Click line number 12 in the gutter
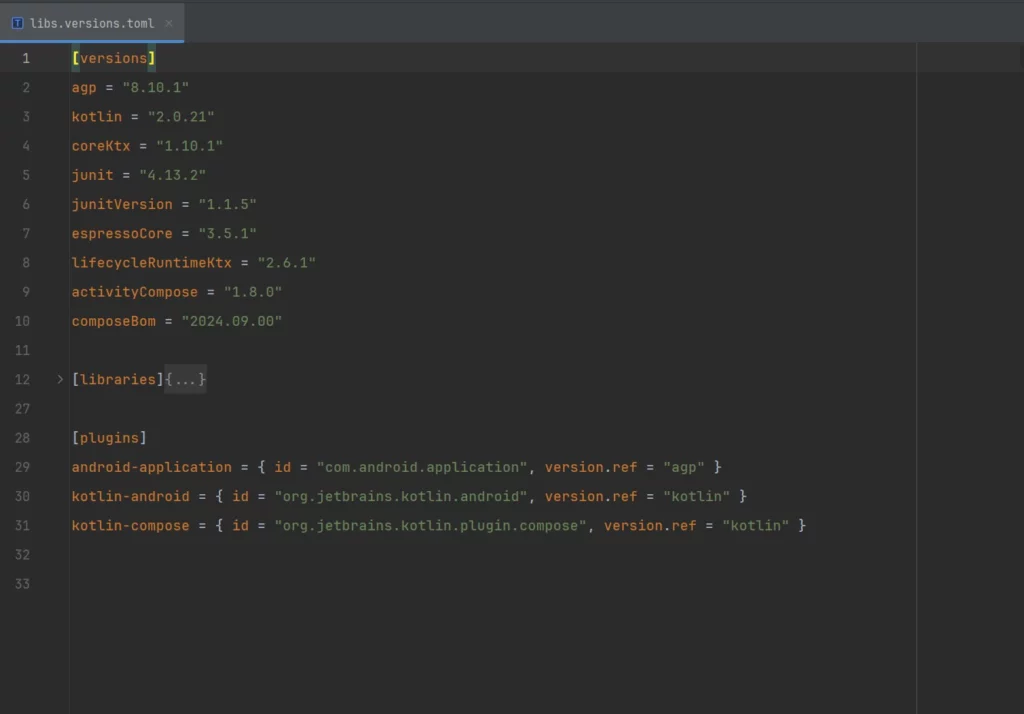 (22, 379)
